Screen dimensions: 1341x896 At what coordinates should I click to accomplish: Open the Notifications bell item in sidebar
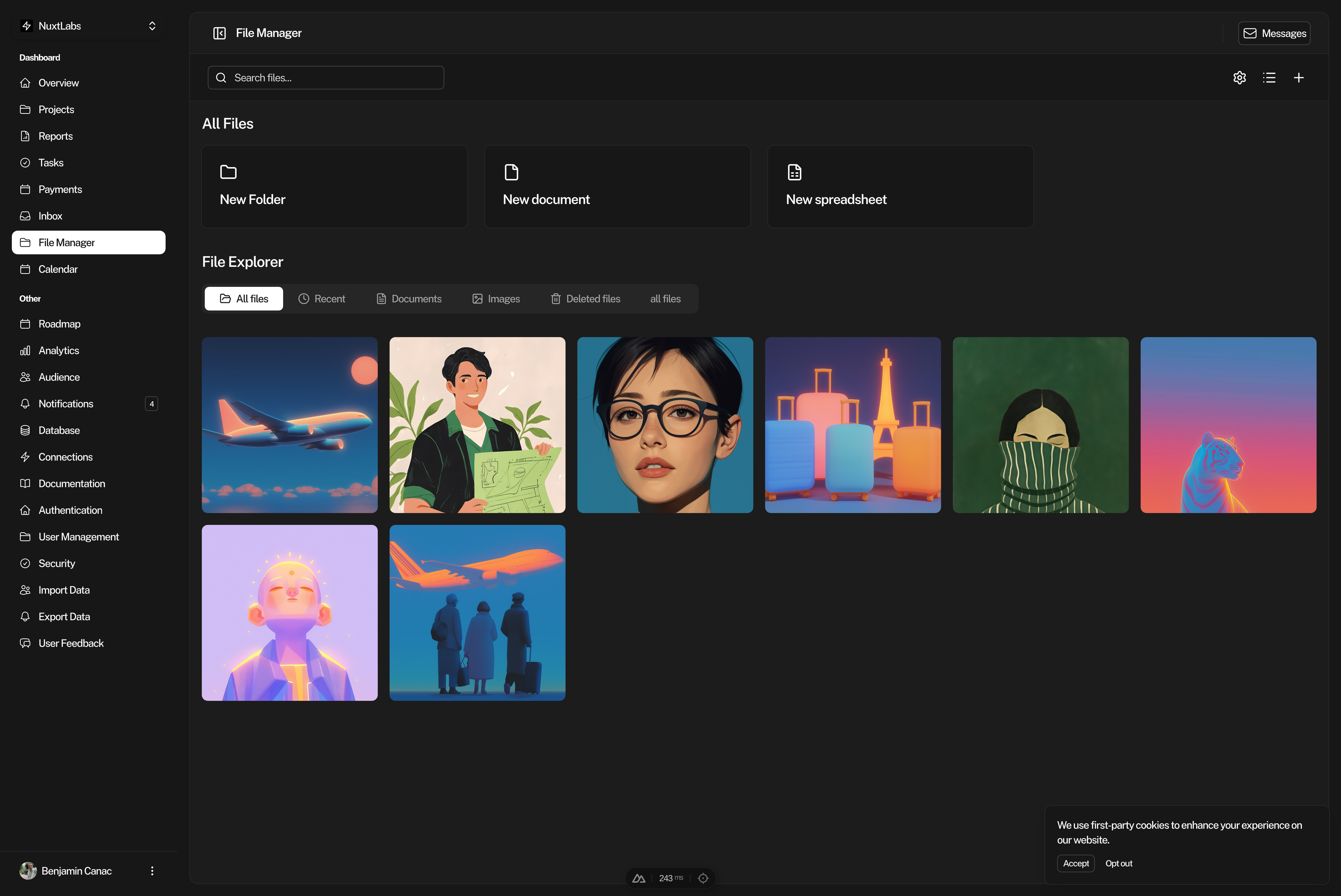coord(66,403)
